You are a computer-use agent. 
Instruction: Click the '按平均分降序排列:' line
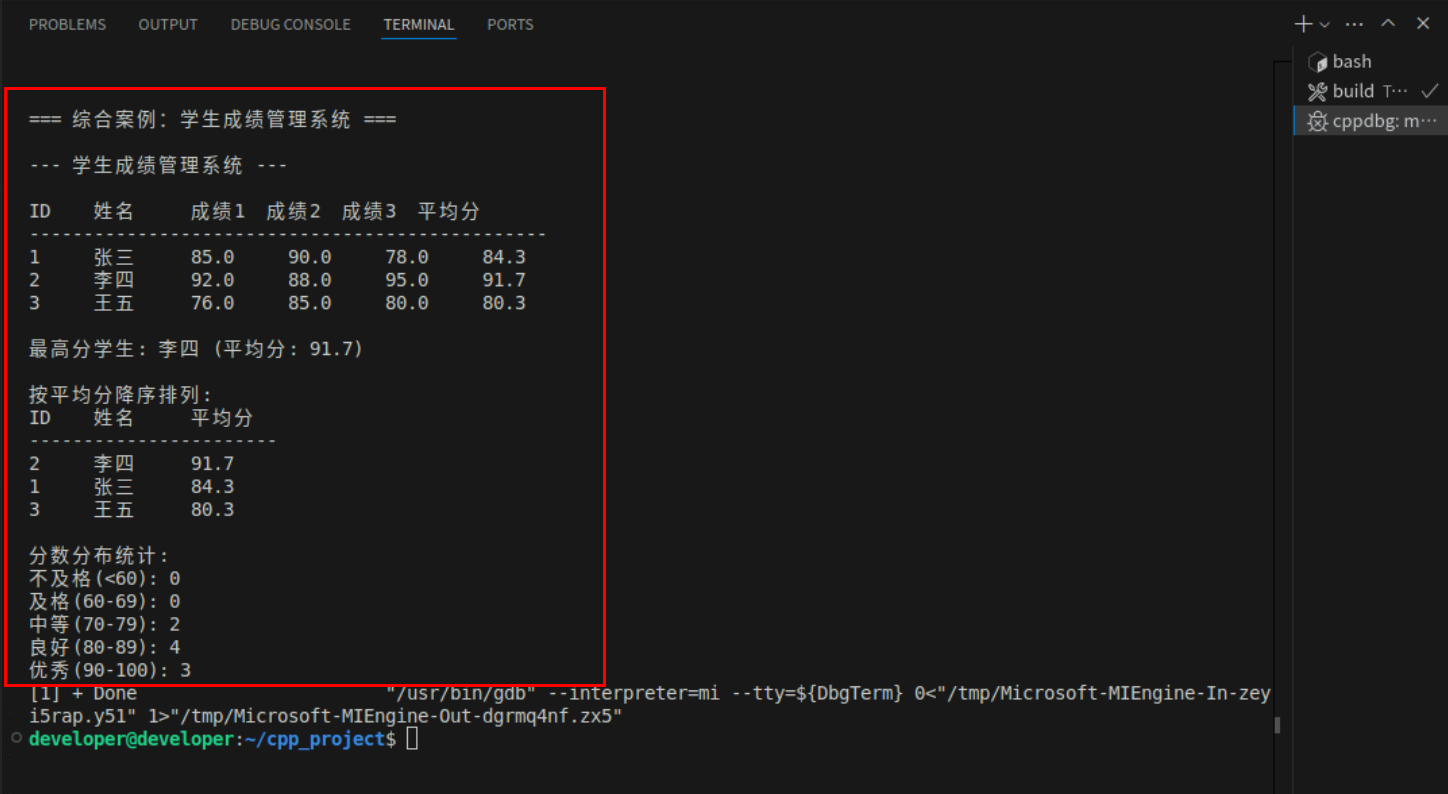[121, 396]
